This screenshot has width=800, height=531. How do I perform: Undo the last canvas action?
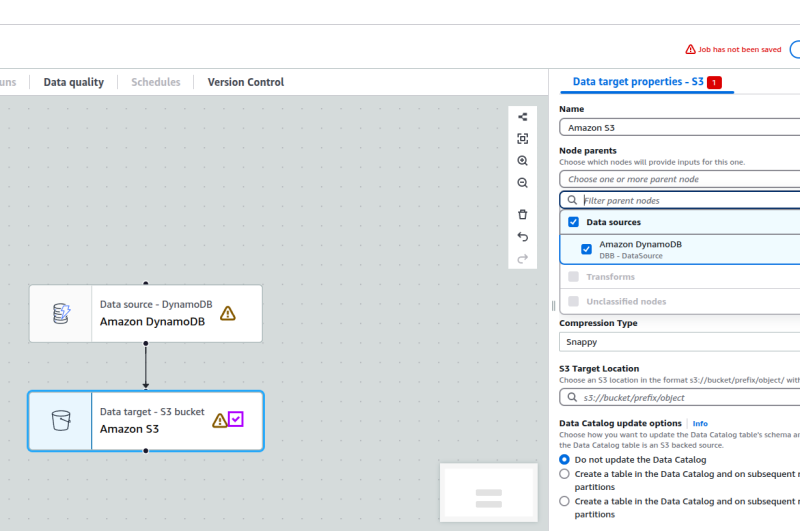tap(522, 237)
